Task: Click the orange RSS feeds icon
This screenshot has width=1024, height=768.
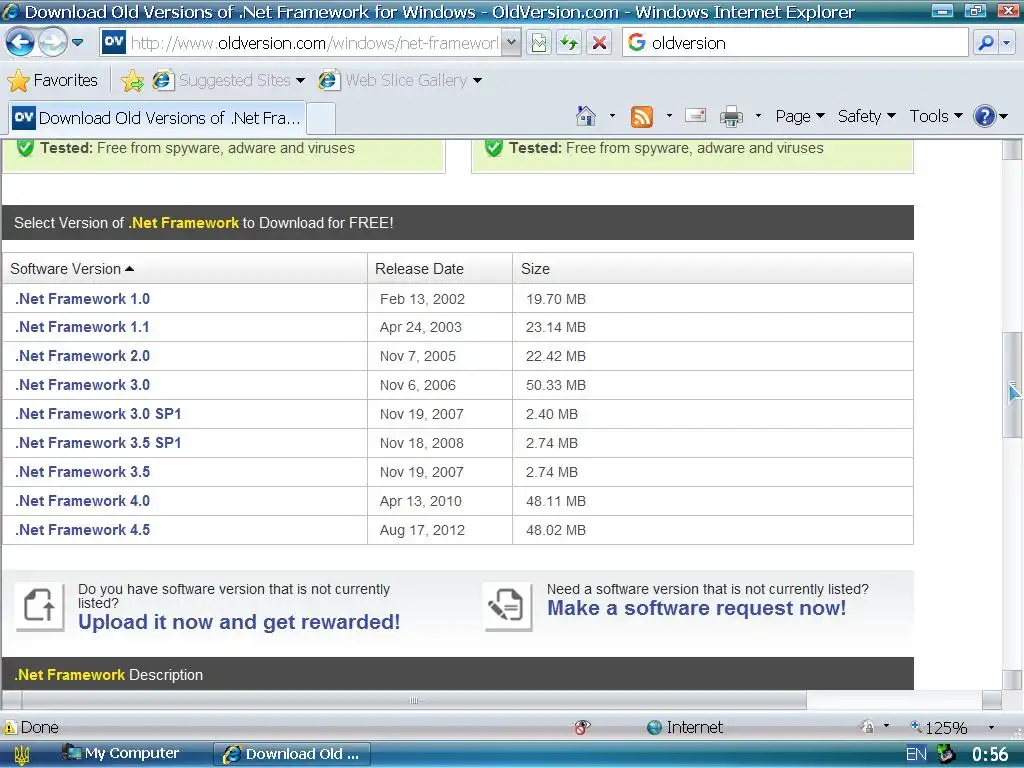Action: [x=642, y=116]
